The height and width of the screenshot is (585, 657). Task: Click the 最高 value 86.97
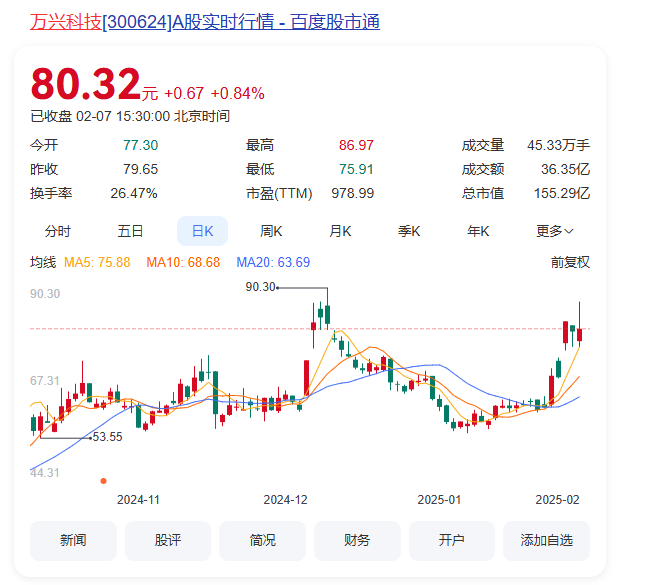click(x=356, y=145)
